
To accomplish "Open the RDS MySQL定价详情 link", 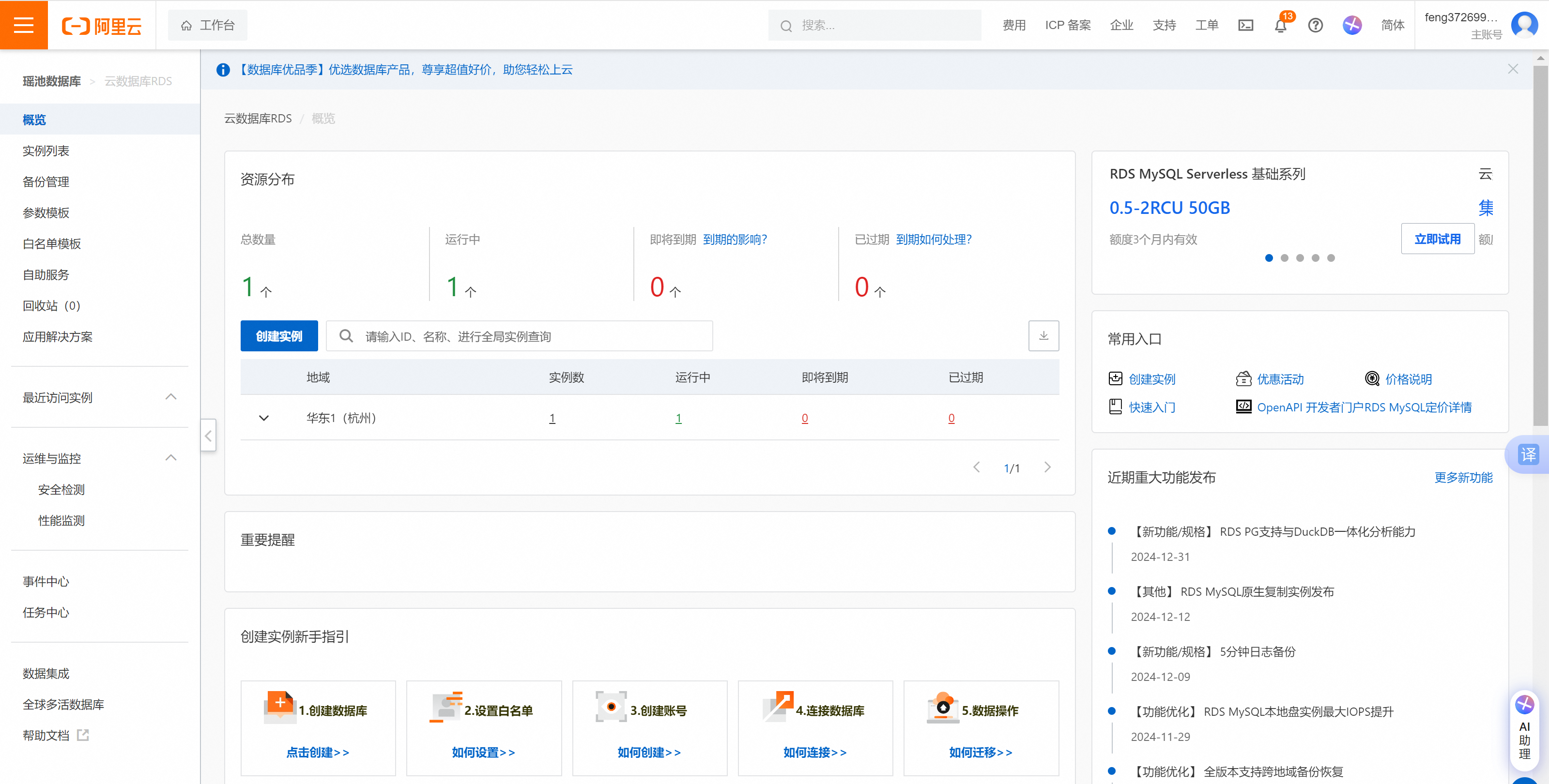I will click(1417, 407).
